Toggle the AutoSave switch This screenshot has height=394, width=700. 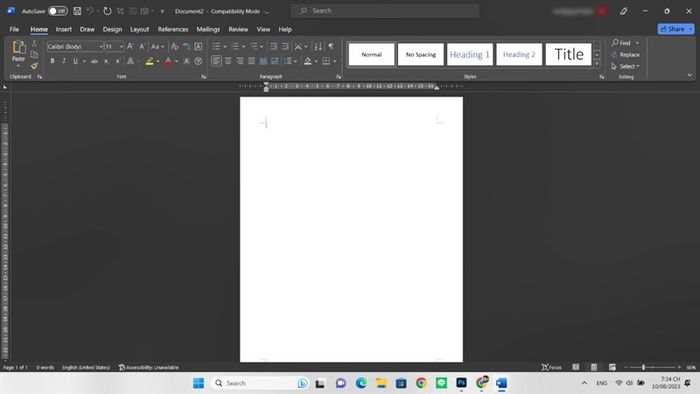pos(58,11)
